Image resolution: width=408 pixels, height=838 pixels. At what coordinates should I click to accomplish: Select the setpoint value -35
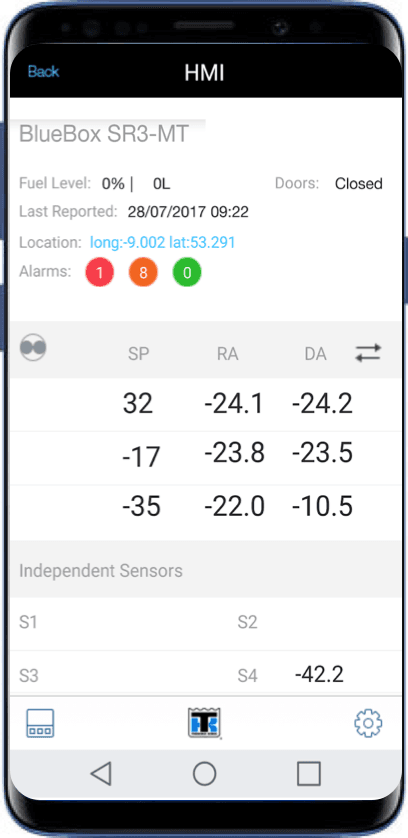(141, 507)
